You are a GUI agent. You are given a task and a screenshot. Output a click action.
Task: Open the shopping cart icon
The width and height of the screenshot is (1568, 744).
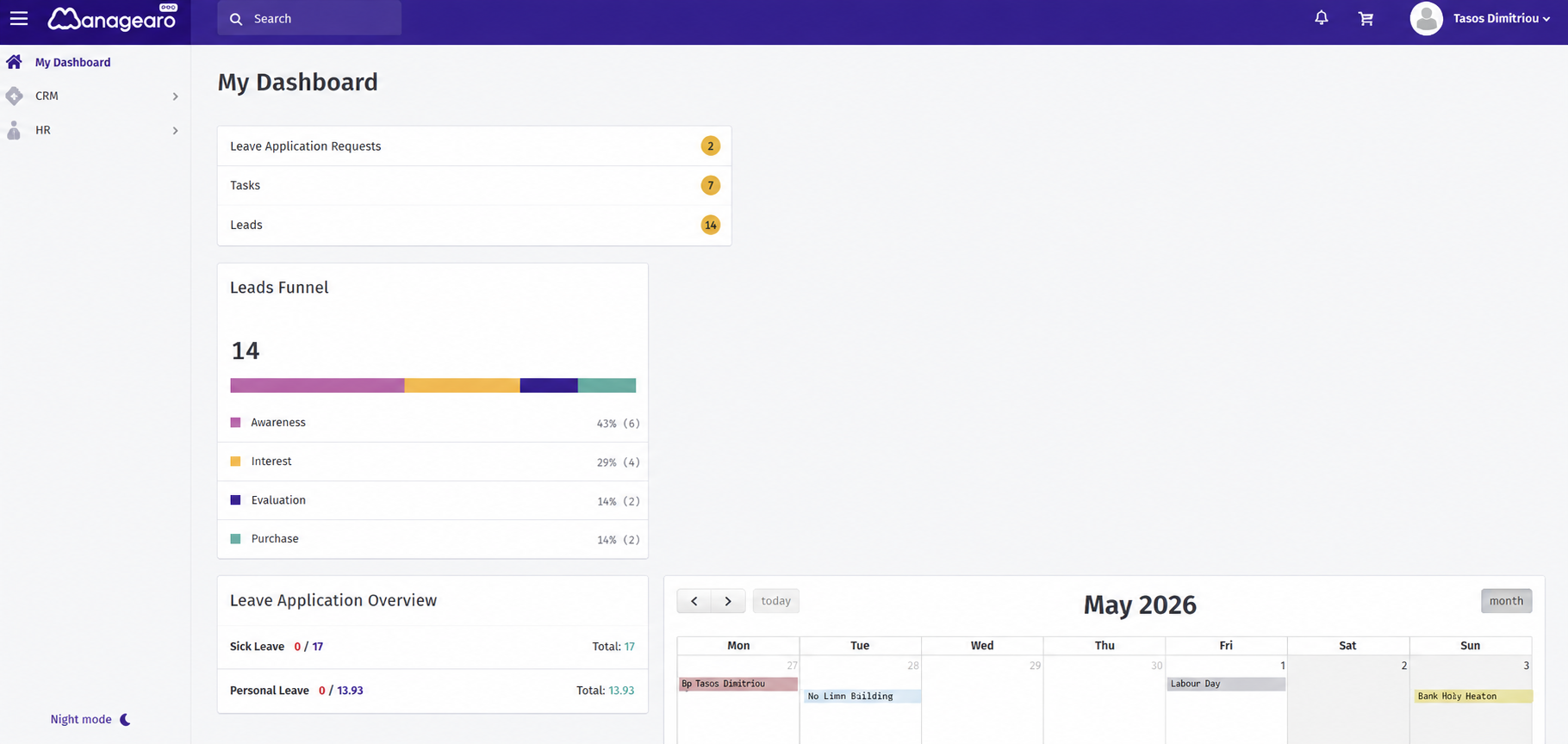click(x=1366, y=18)
